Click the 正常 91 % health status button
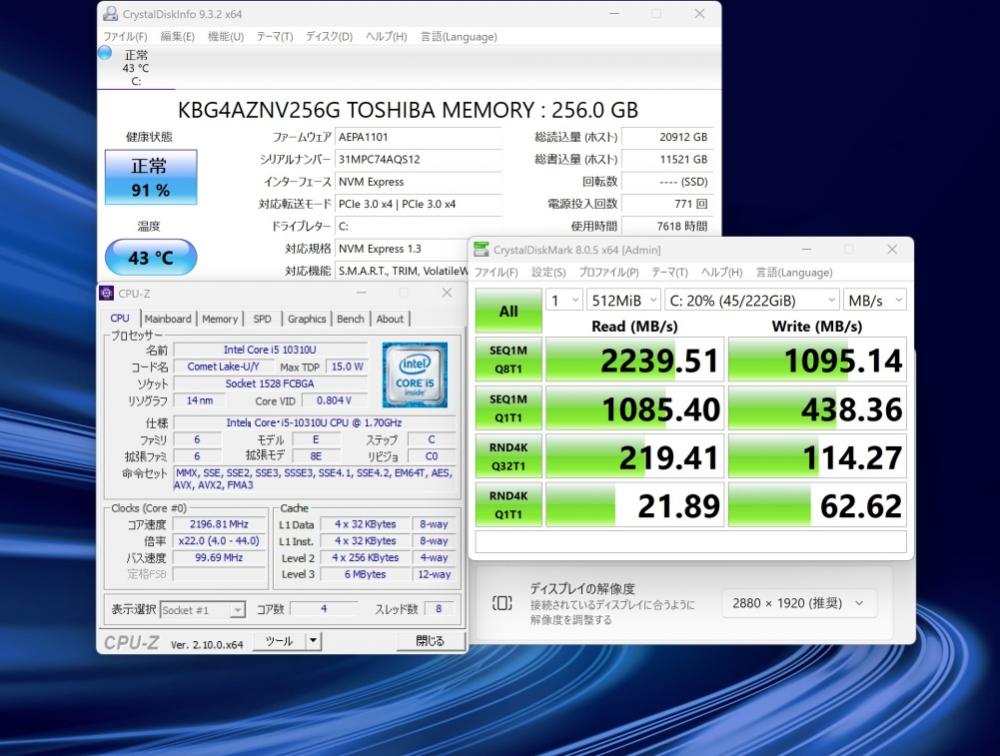This screenshot has height=756, width=1000. pyautogui.click(x=151, y=177)
